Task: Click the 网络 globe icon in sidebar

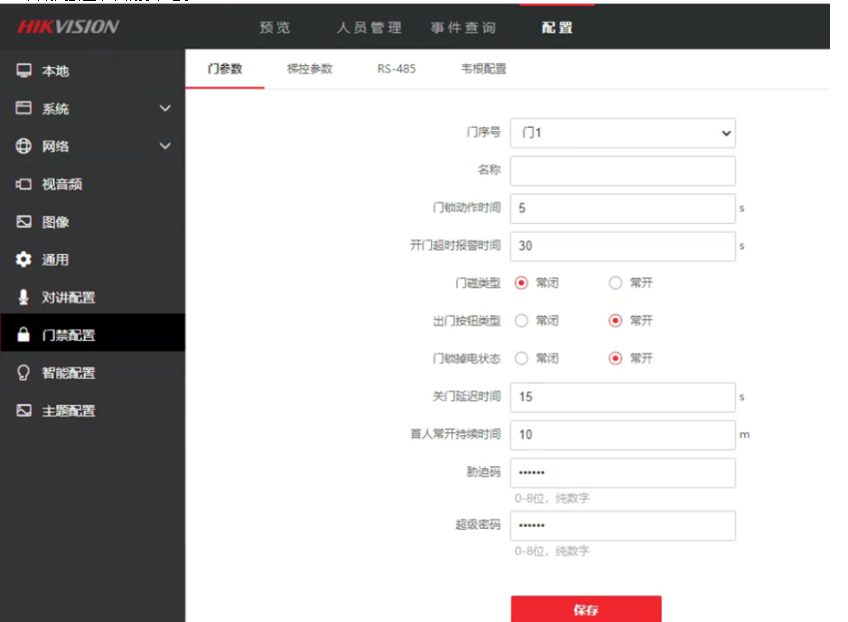Action: coord(24,146)
